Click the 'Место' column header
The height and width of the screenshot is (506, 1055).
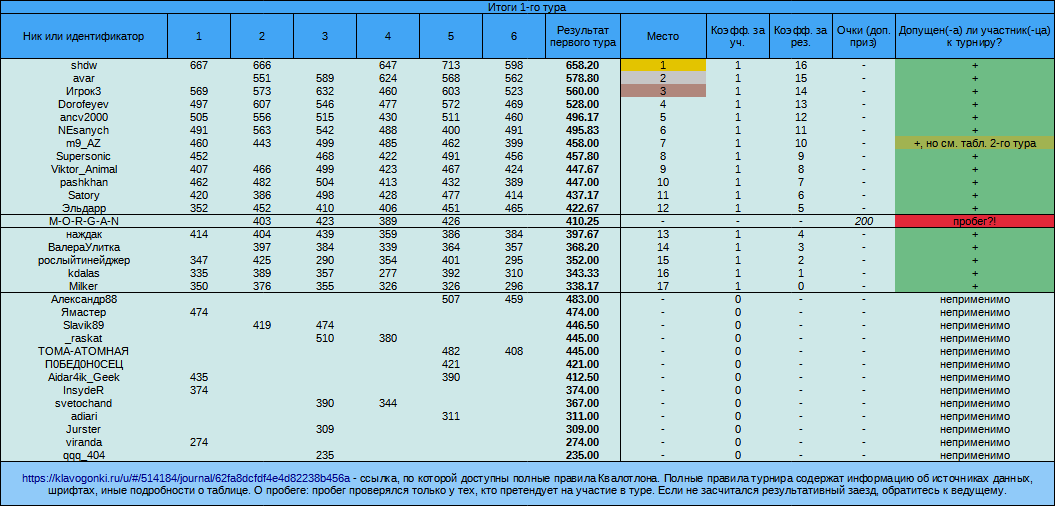tap(663, 36)
